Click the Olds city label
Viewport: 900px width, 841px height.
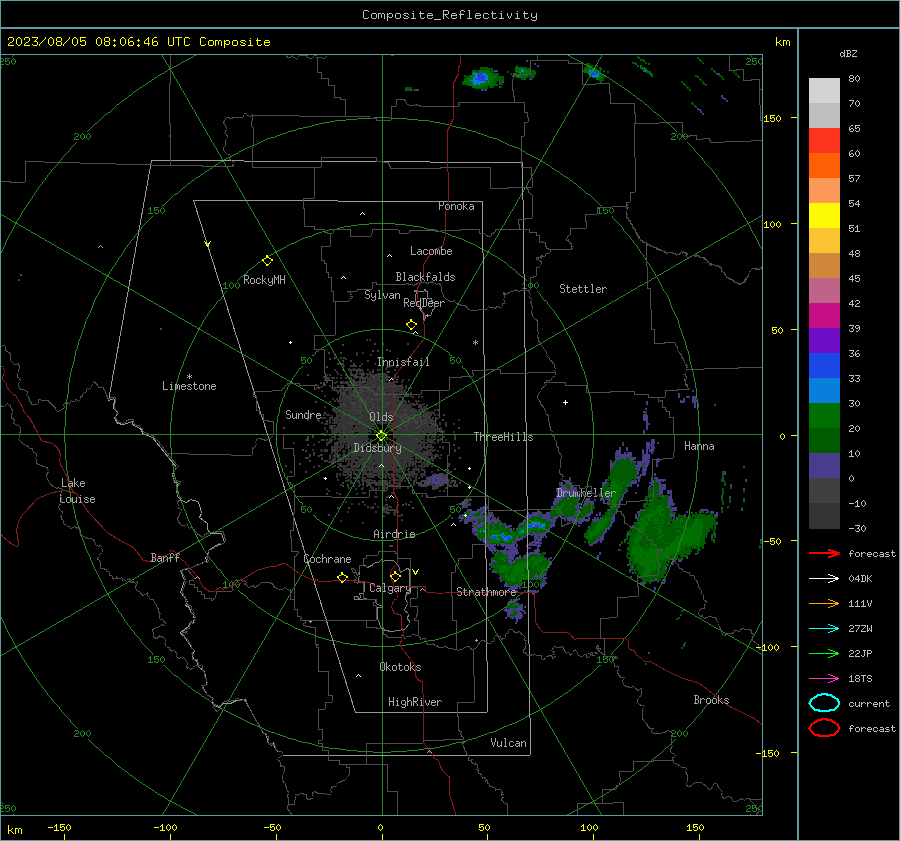[381, 417]
